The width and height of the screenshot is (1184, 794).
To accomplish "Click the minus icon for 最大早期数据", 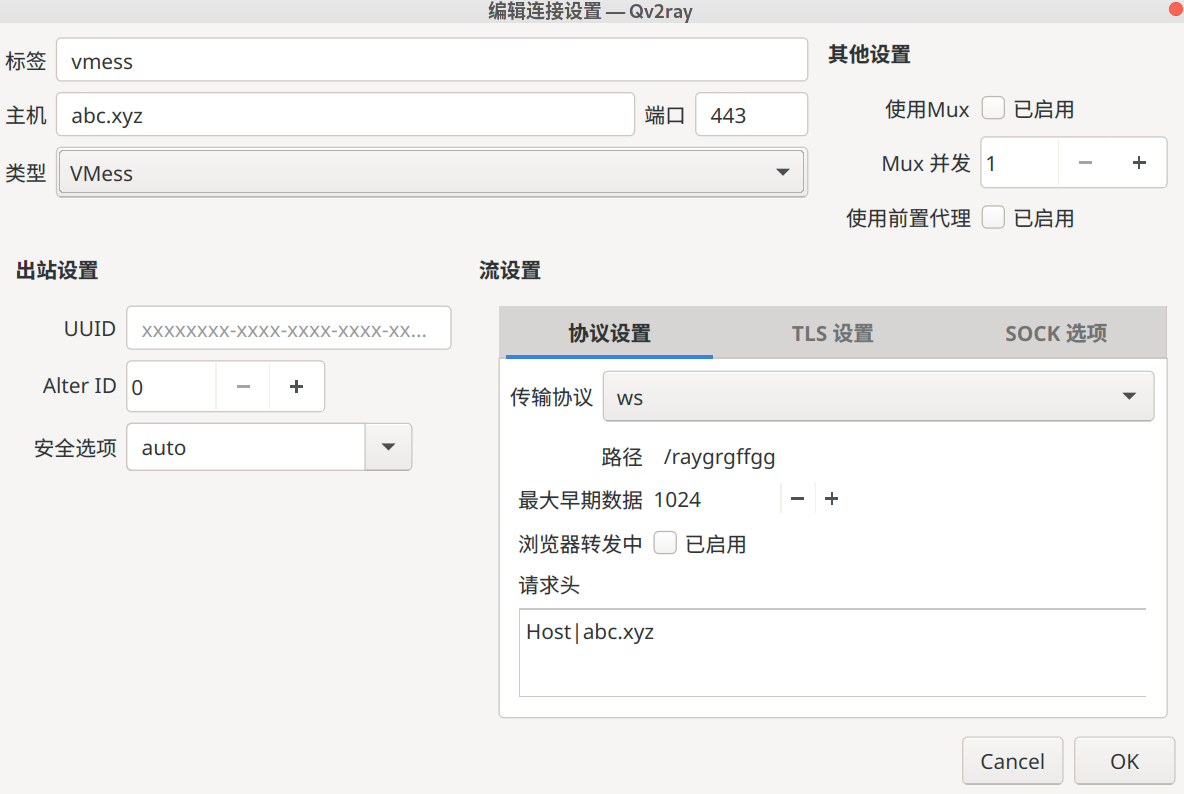I will 797,498.
